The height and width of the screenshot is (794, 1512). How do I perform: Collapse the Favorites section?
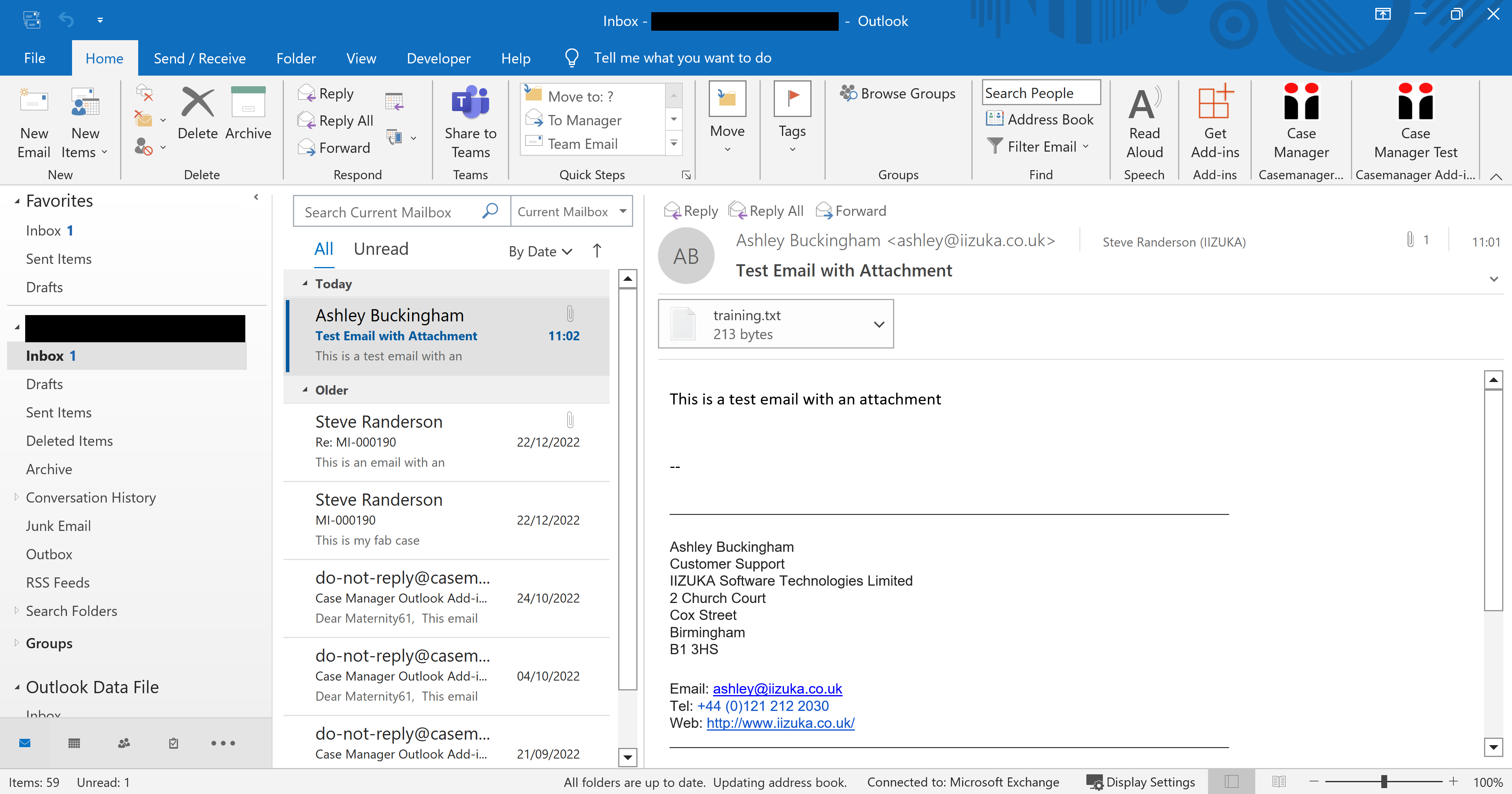point(17,201)
